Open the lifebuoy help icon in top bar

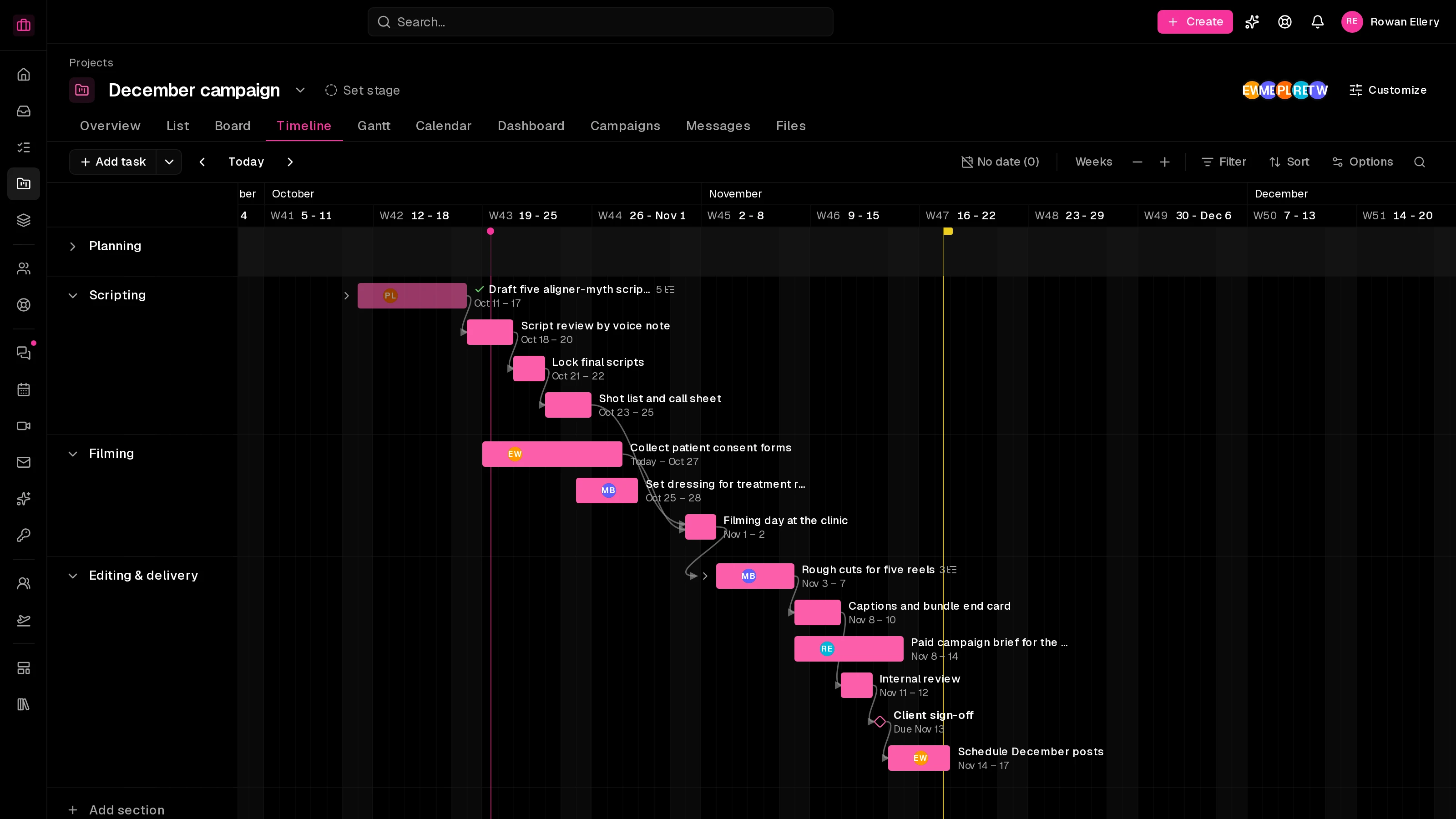(x=1285, y=21)
